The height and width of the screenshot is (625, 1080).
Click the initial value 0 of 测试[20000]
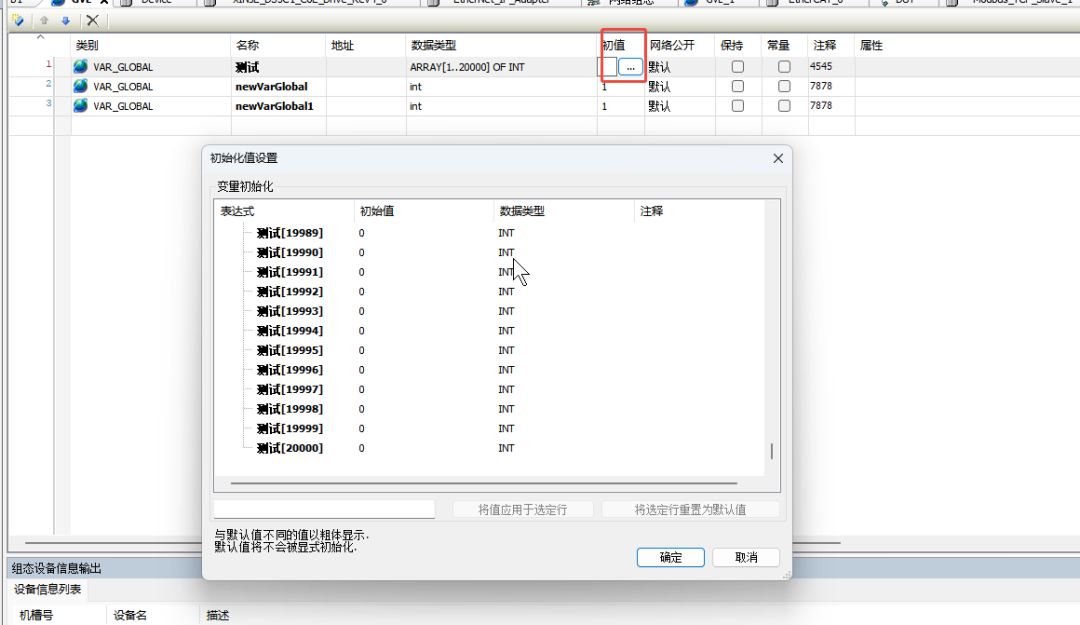[362, 448]
